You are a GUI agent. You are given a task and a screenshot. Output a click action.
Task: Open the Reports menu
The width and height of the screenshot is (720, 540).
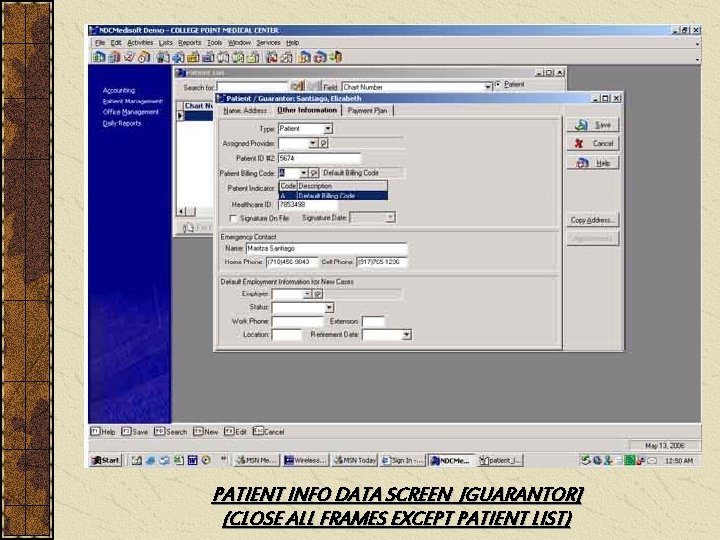click(190, 43)
